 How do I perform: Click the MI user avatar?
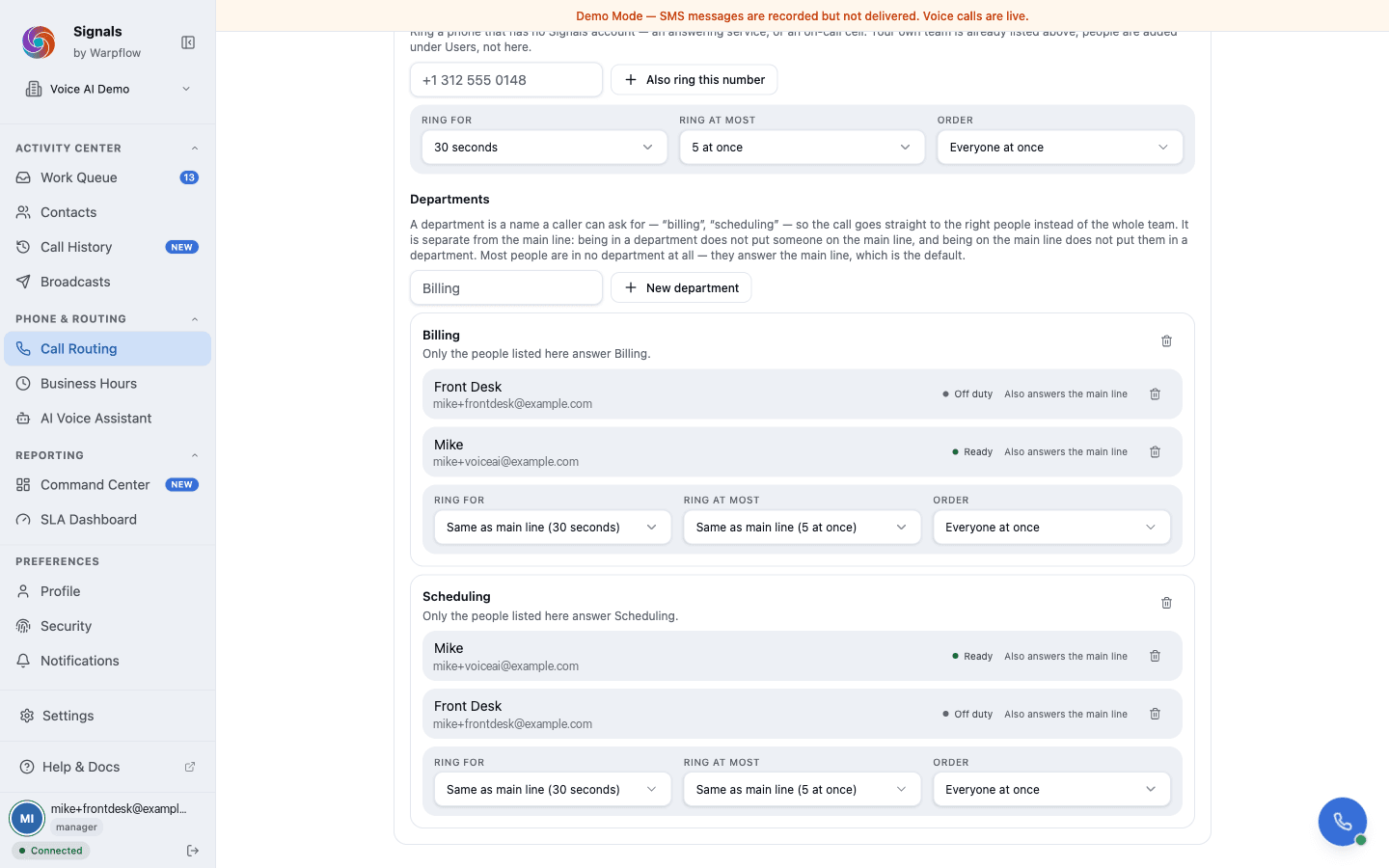(27, 818)
